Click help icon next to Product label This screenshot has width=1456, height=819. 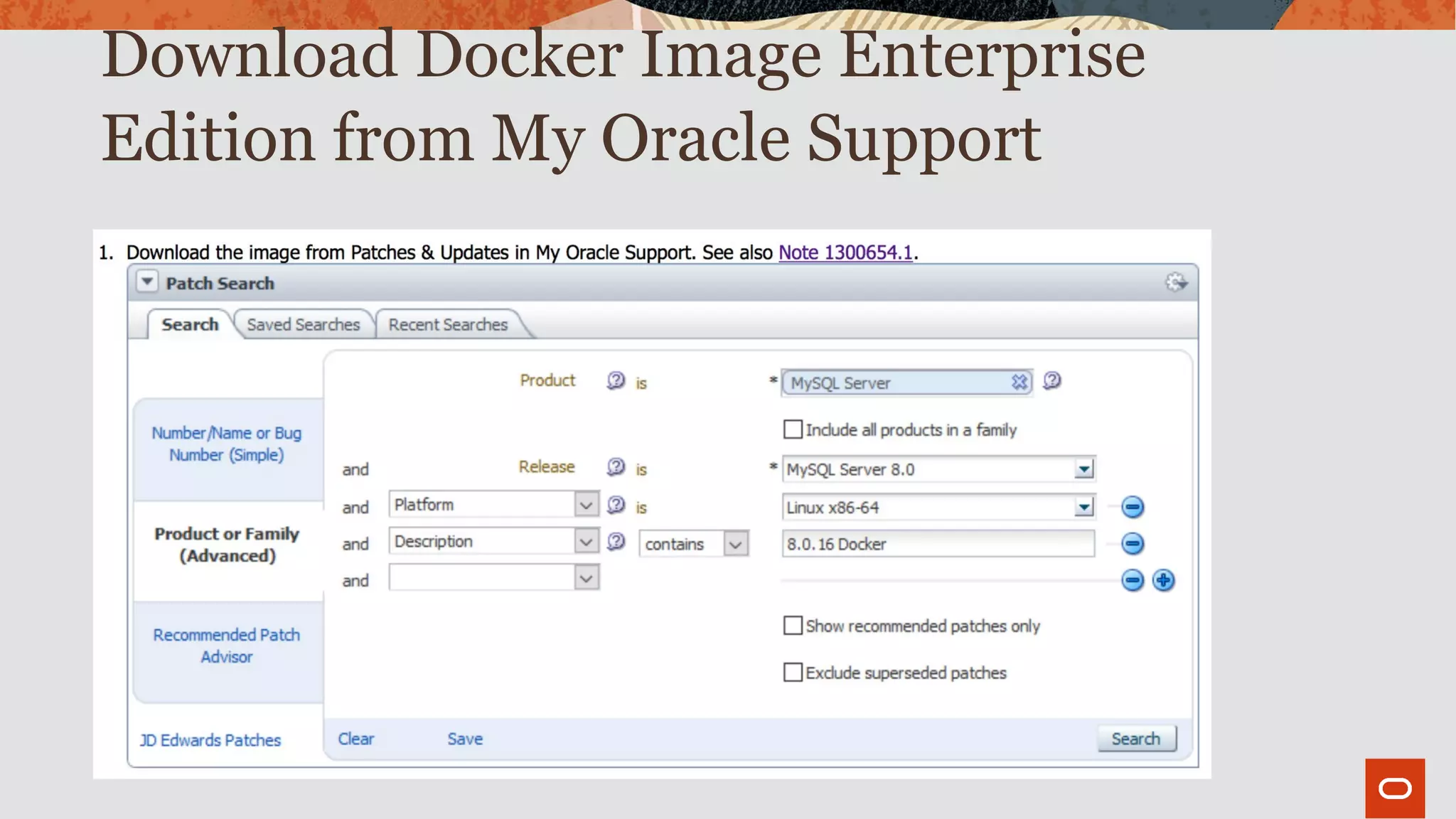[x=616, y=381]
